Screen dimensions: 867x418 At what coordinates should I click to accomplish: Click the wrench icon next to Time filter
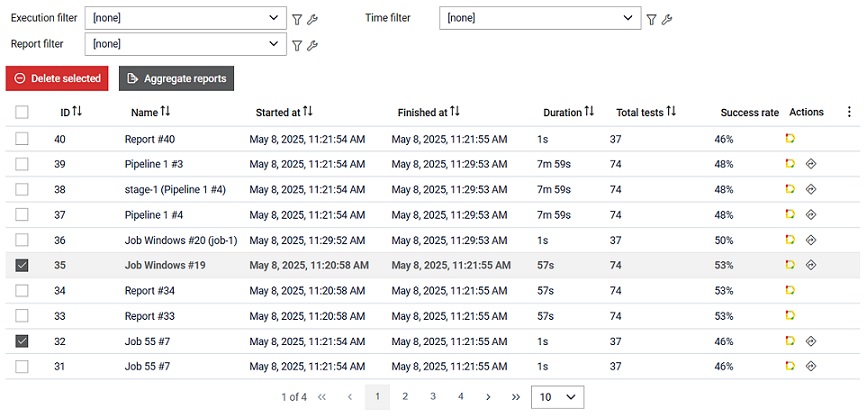[667, 19]
